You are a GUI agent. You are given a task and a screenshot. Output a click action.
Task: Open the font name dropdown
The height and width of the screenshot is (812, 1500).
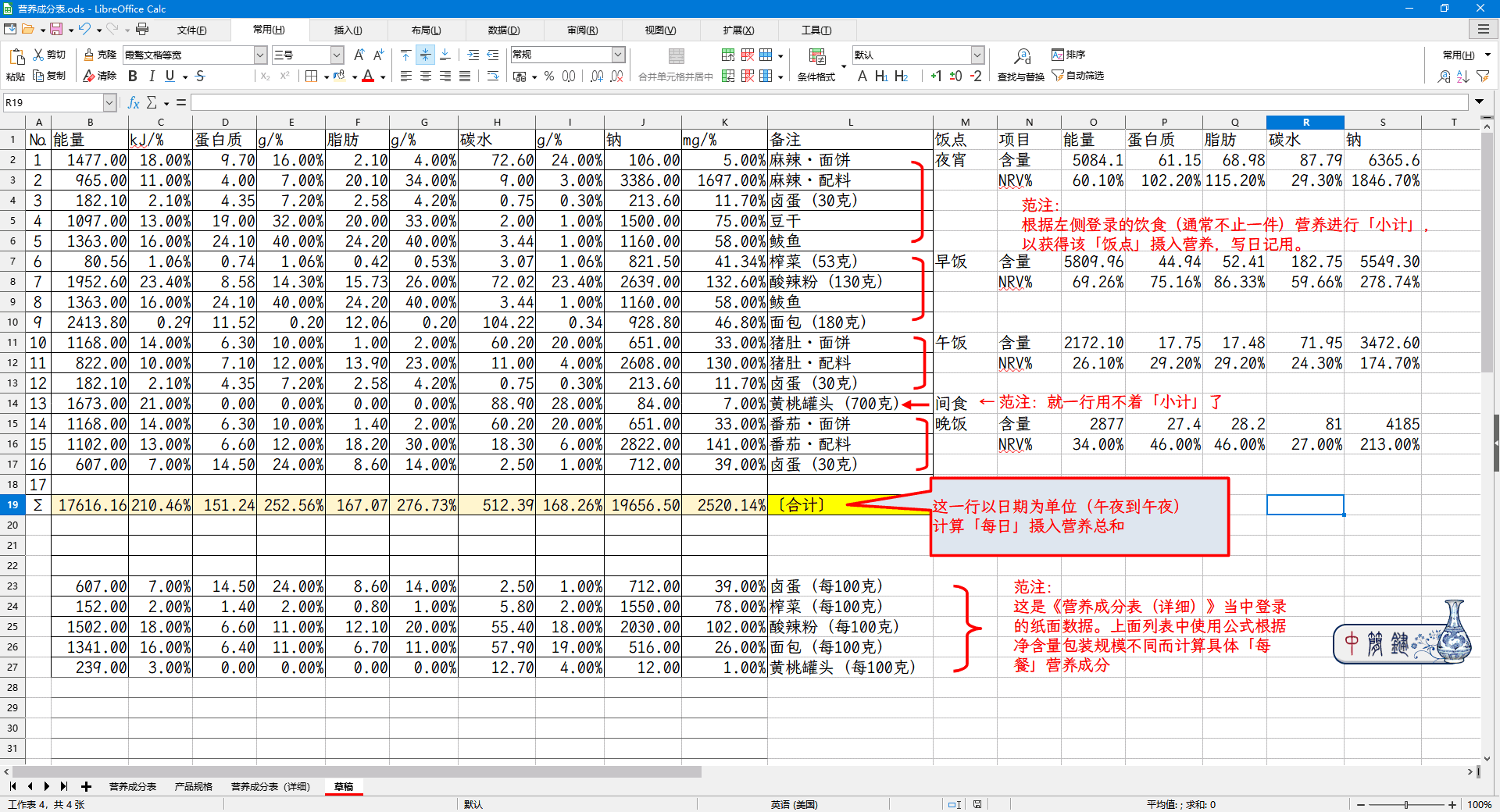pyautogui.click(x=260, y=55)
